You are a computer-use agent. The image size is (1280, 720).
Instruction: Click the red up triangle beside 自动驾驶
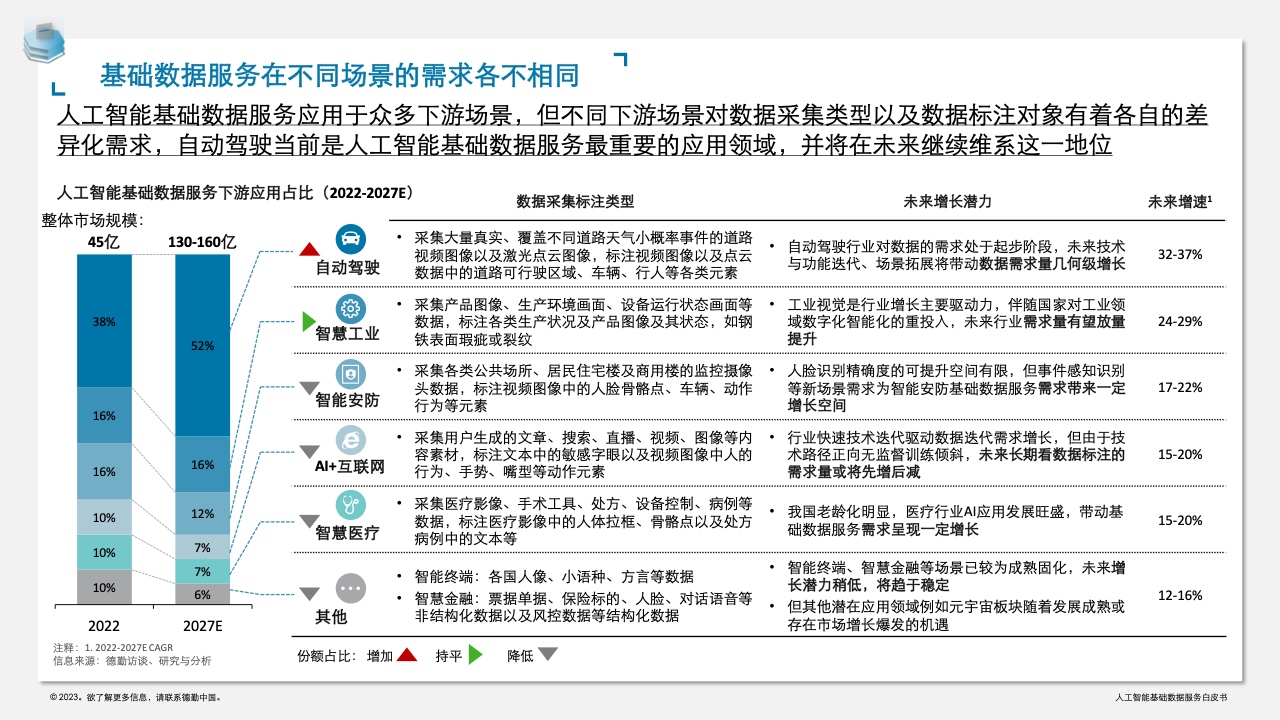pyautogui.click(x=309, y=249)
